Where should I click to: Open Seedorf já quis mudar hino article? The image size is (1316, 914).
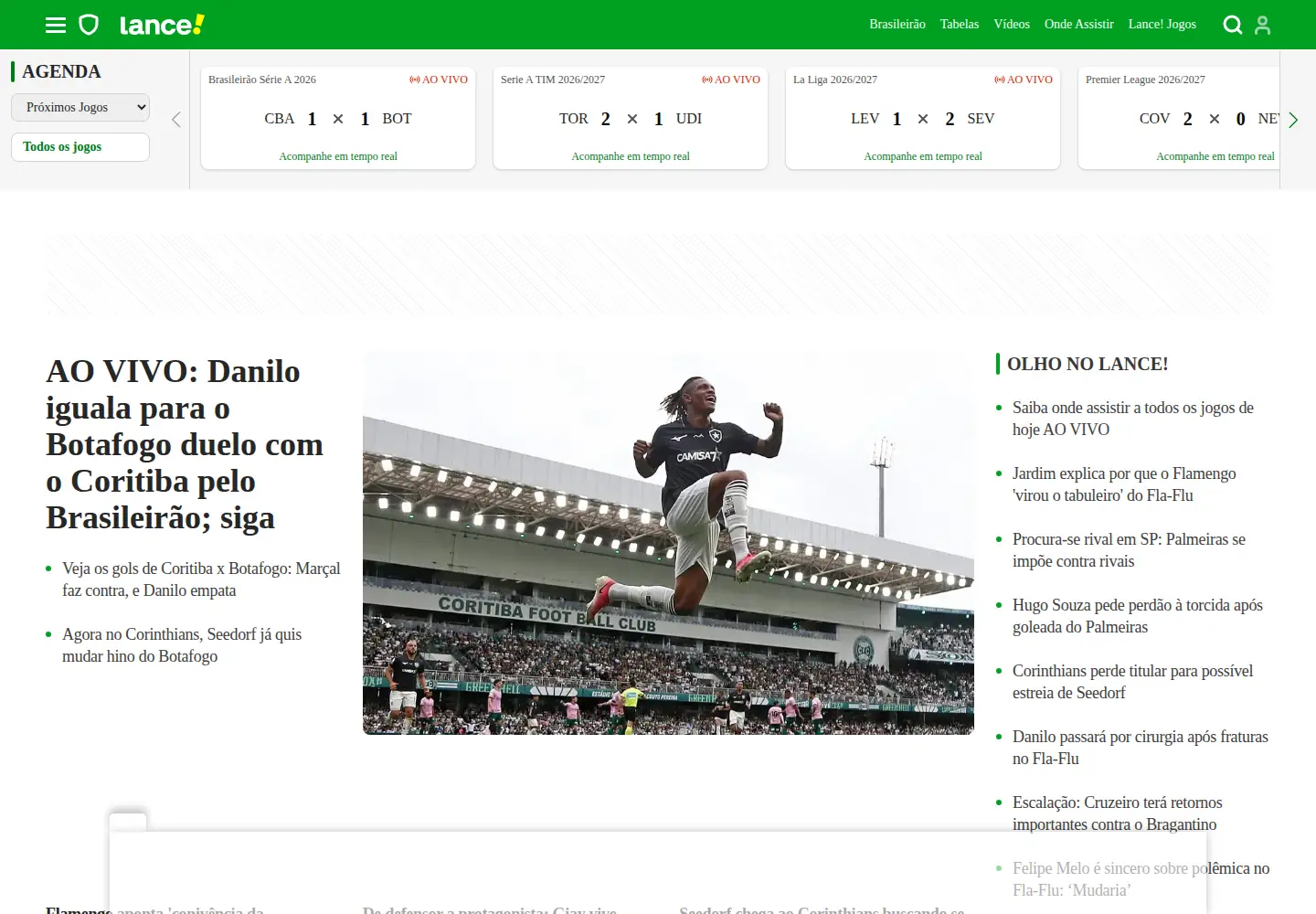pos(182,645)
